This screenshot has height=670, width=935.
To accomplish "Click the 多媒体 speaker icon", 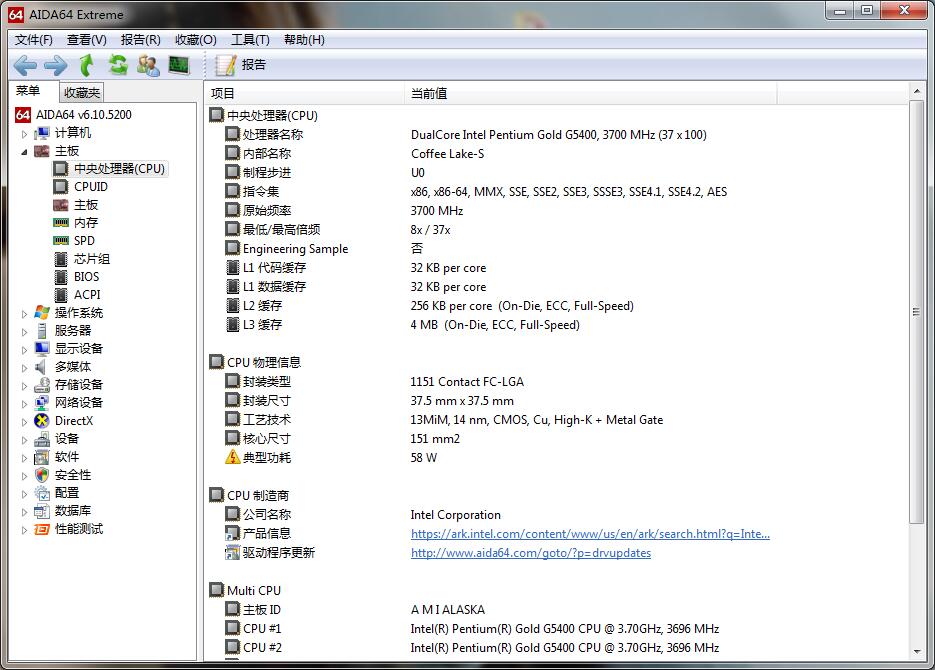I will 41,367.
